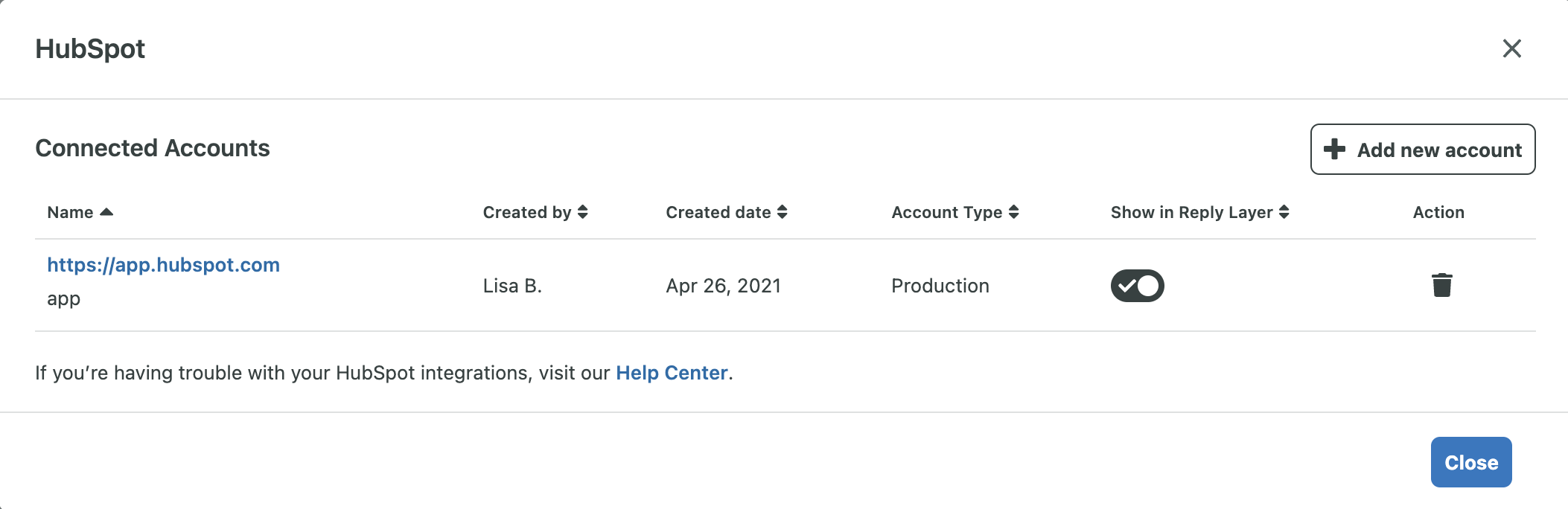The width and height of the screenshot is (1568, 509).
Task: Select the Action column header
Action: (x=1438, y=212)
